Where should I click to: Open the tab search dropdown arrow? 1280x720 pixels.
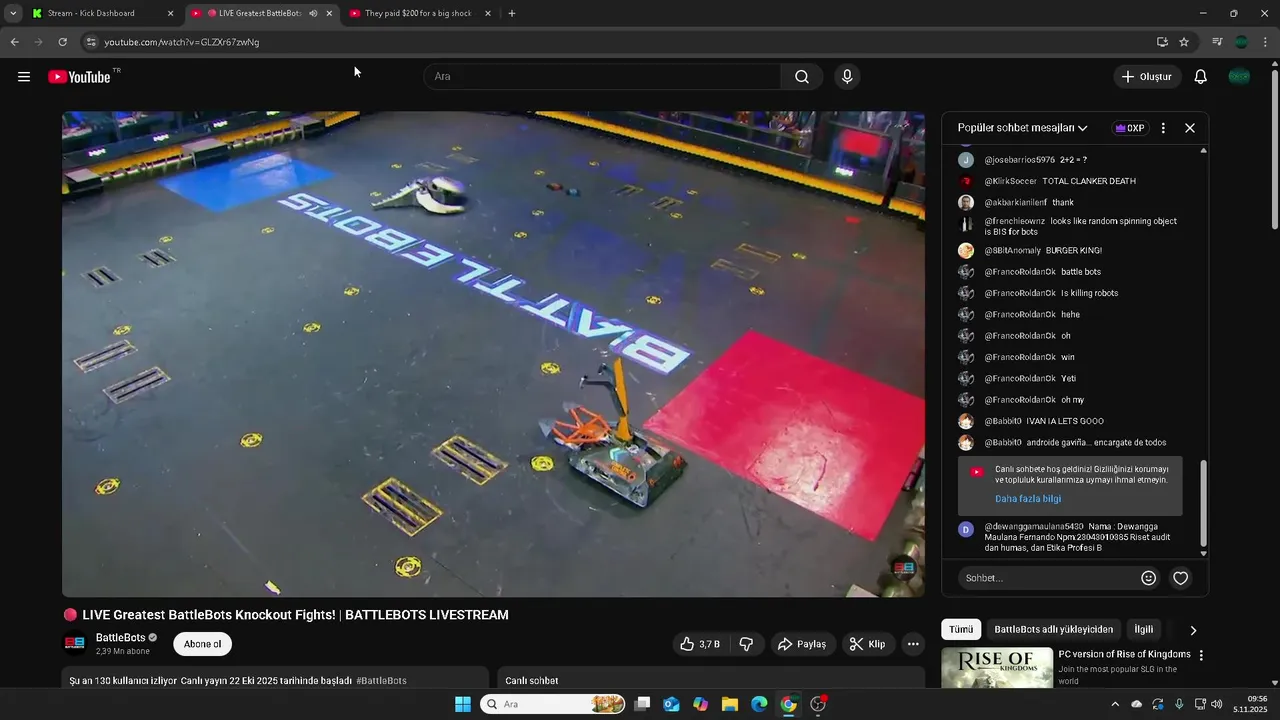[13, 13]
